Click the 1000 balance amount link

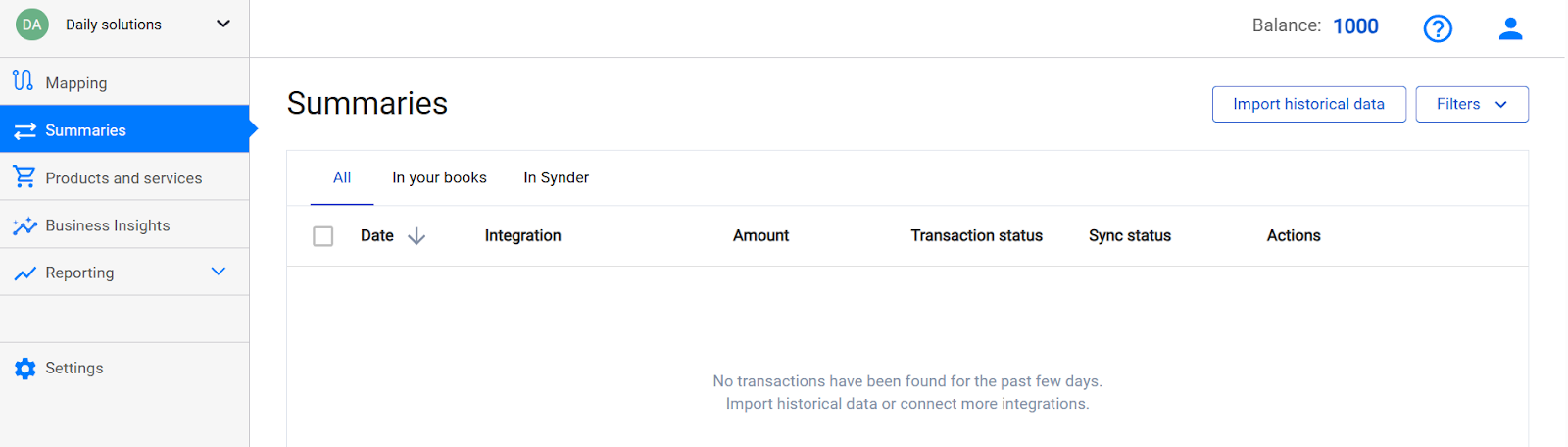point(1355,26)
